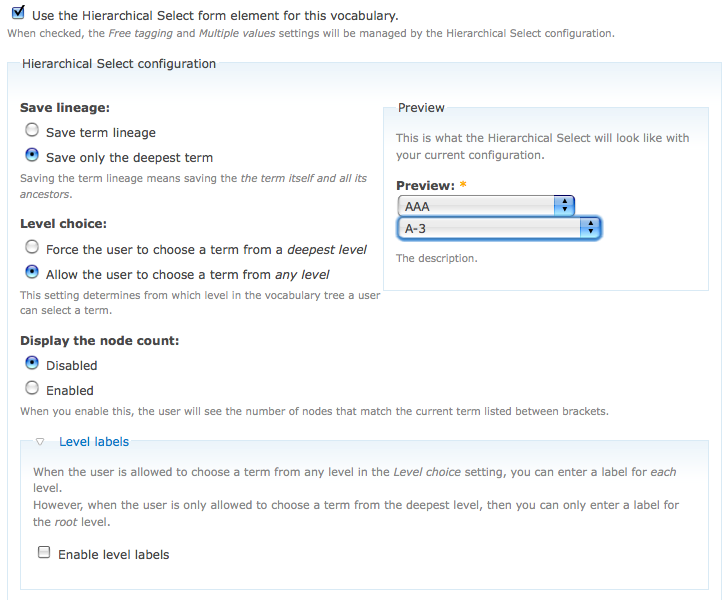Select the Save term lineage radio button
The image size is (728, 600).
click(x=32, y=131)
